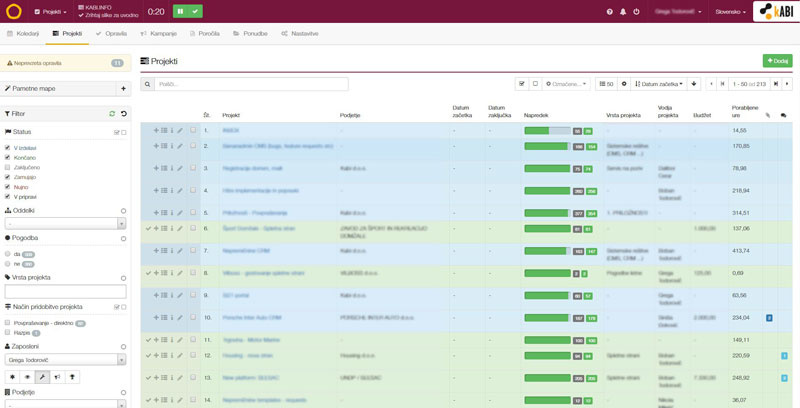This screenshot has width=800, height=408.
Task: Toggle the 'V izdelavi' status checkbox
Action: (8, 148)
